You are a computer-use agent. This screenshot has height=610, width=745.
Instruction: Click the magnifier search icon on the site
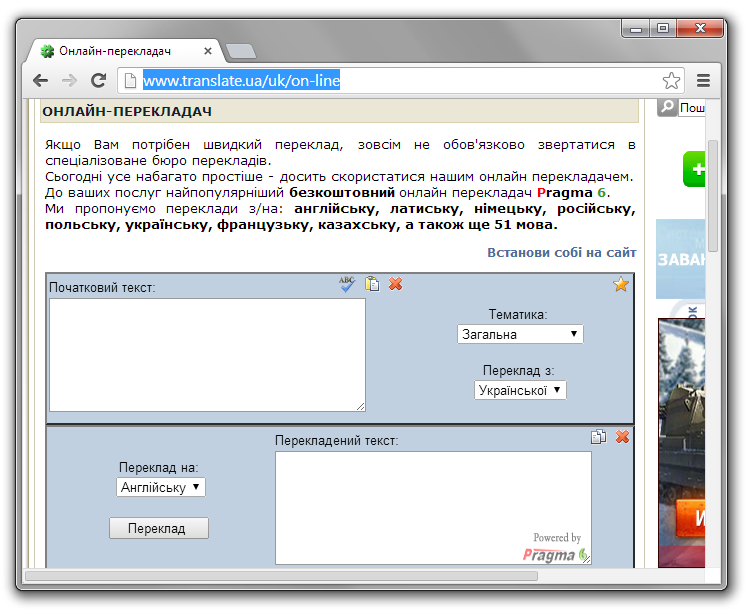point(666,108)
